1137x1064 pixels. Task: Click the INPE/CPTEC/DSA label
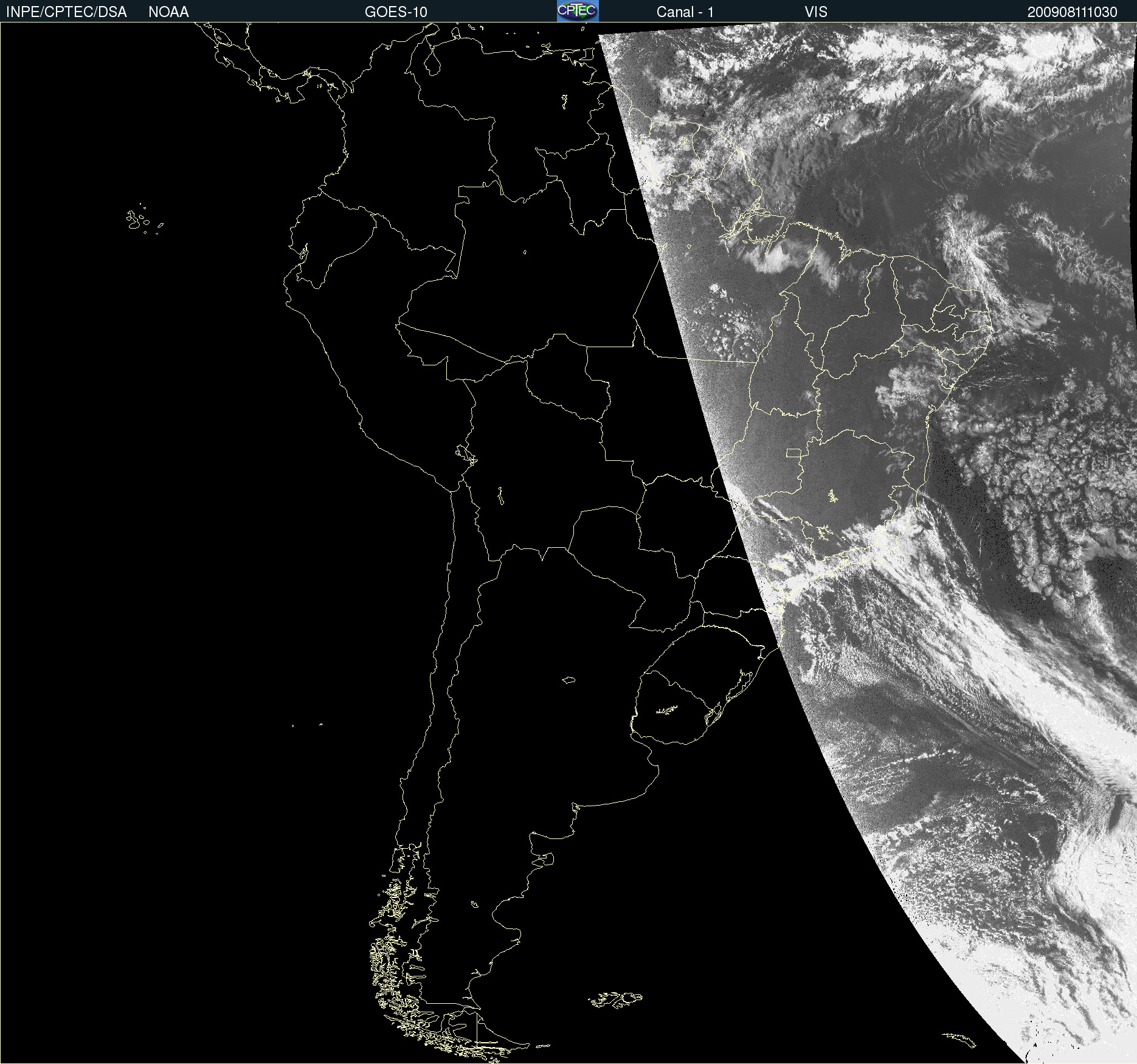click(x=66, y=12)
